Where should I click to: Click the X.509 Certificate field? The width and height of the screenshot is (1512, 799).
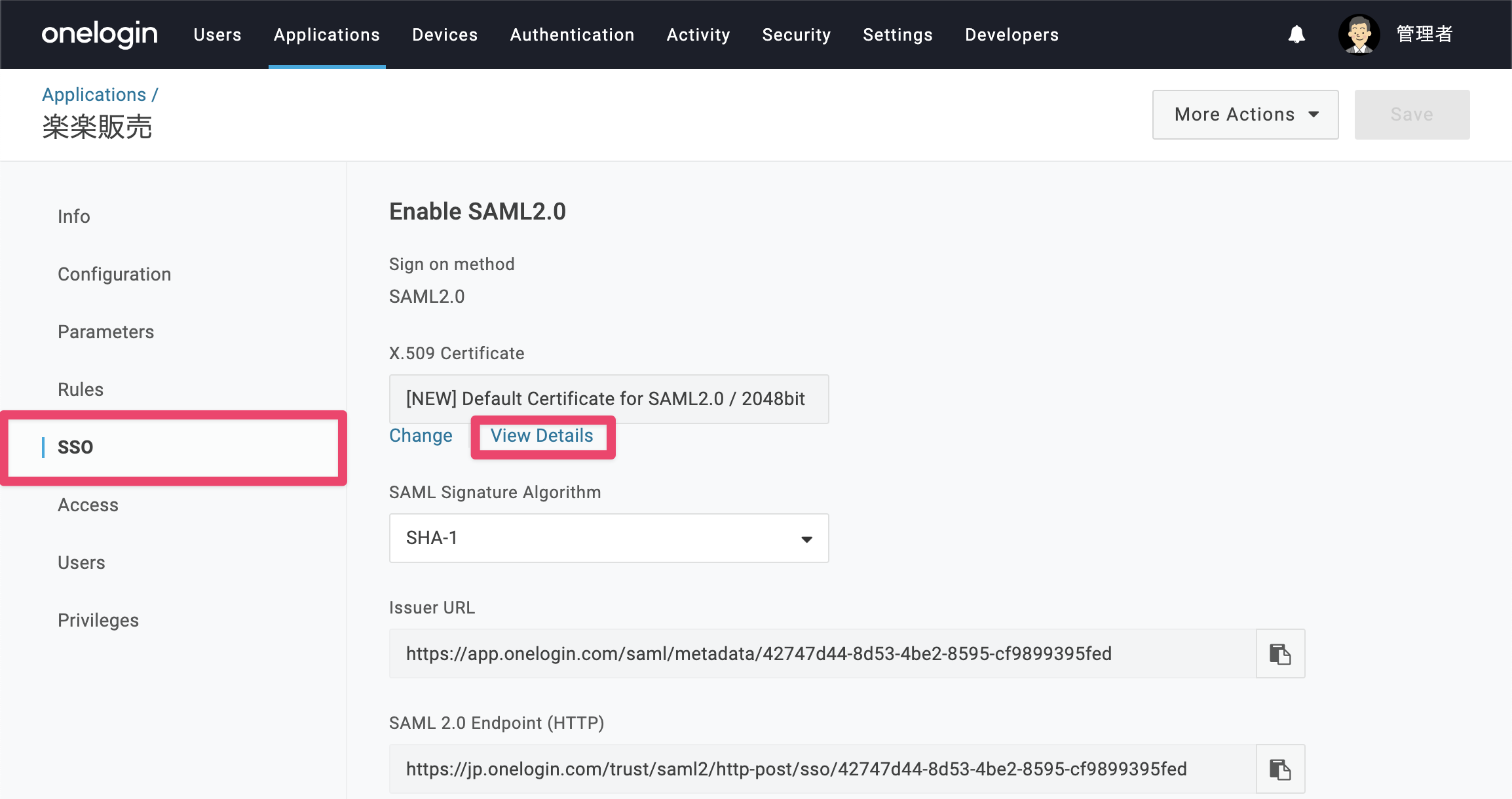click(x=609, y=399)
